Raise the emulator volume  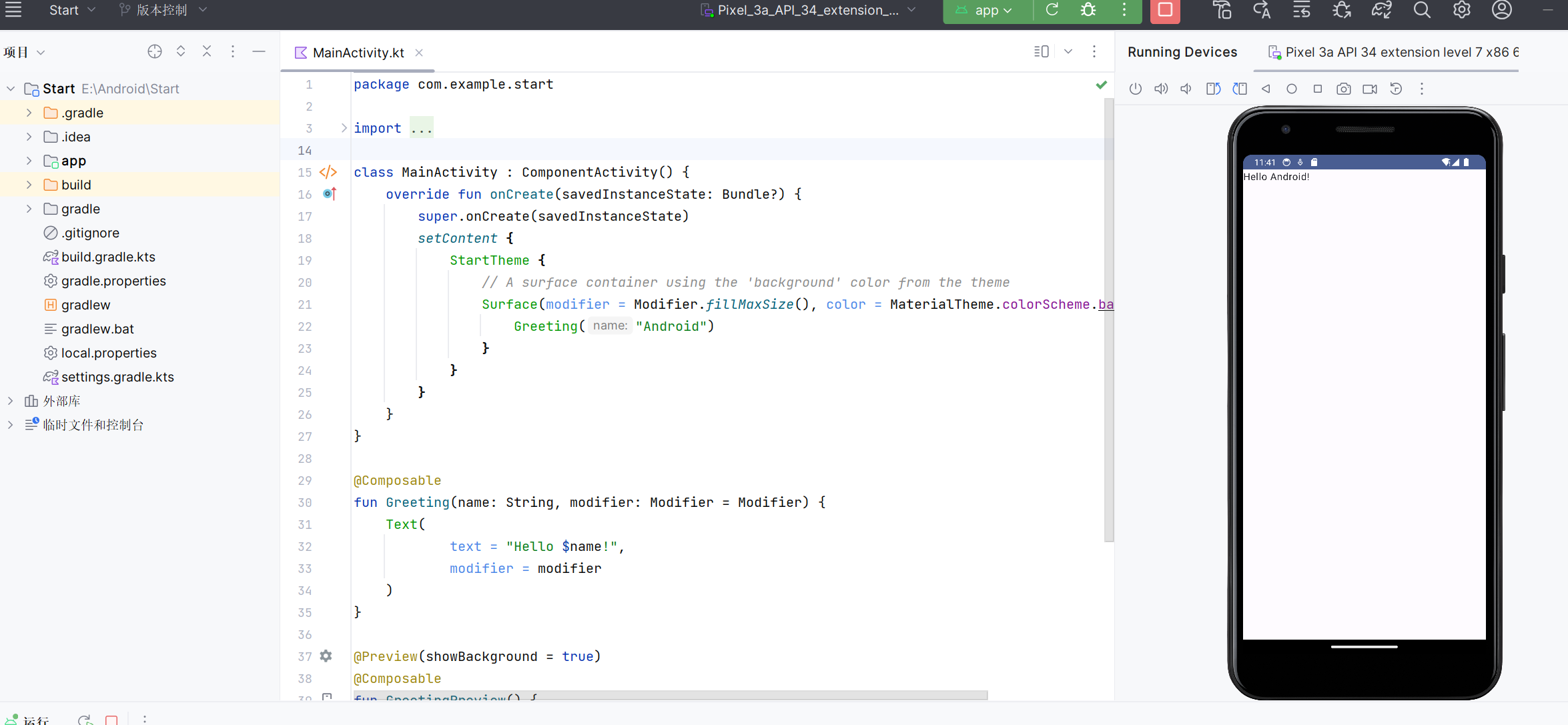click(x=1161, y=89)
